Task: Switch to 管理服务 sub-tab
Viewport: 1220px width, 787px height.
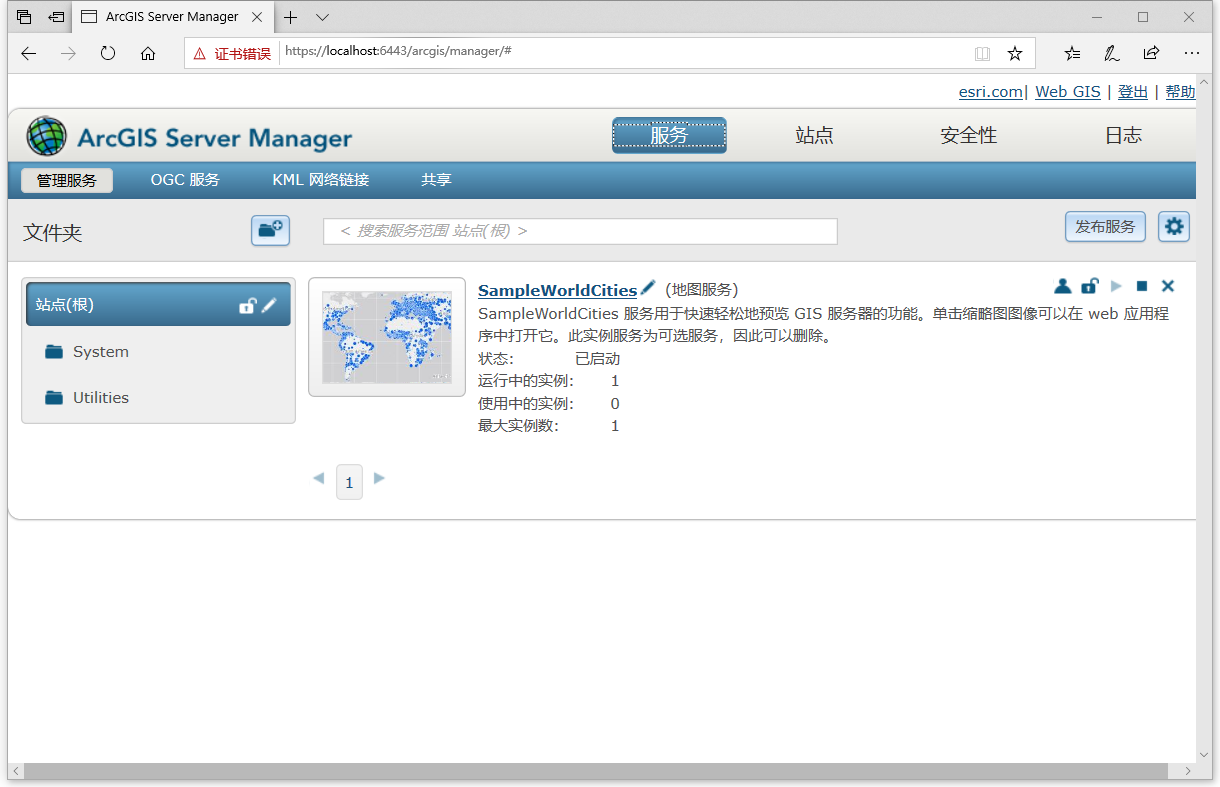Action: point(67,180)
